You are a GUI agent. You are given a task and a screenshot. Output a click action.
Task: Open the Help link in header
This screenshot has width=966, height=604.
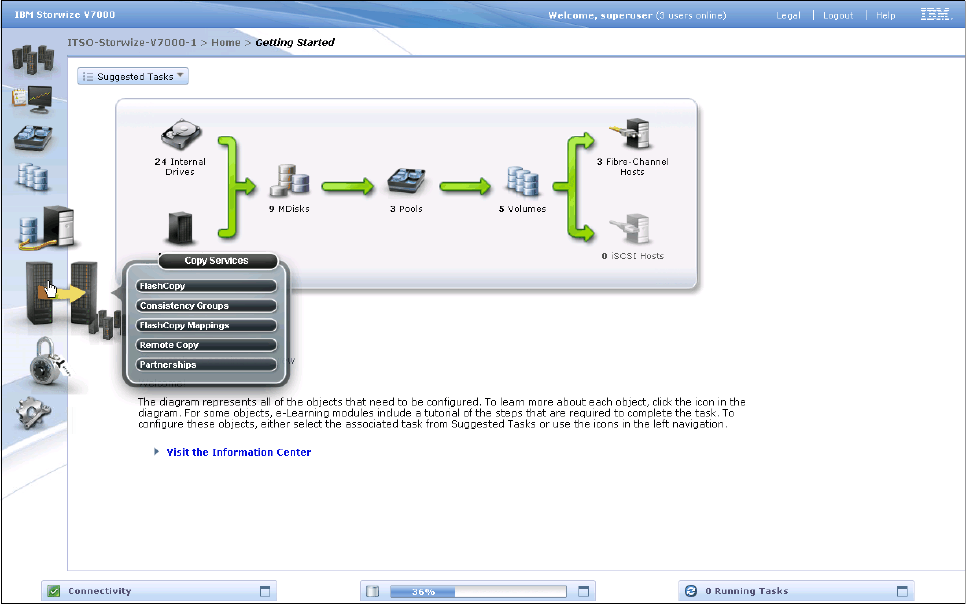coord(886,16)
